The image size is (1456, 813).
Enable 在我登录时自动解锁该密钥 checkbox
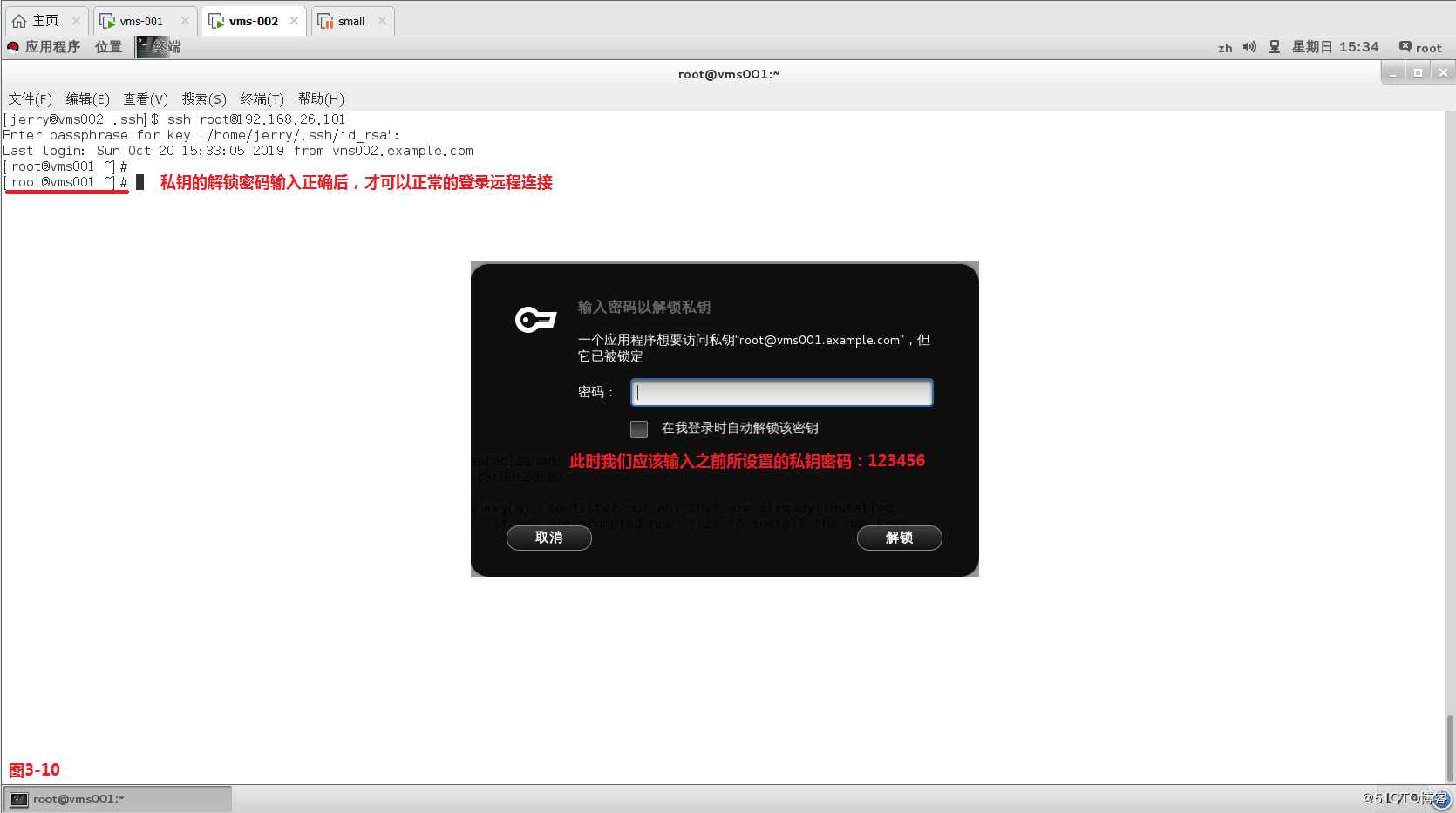point(639,429)
